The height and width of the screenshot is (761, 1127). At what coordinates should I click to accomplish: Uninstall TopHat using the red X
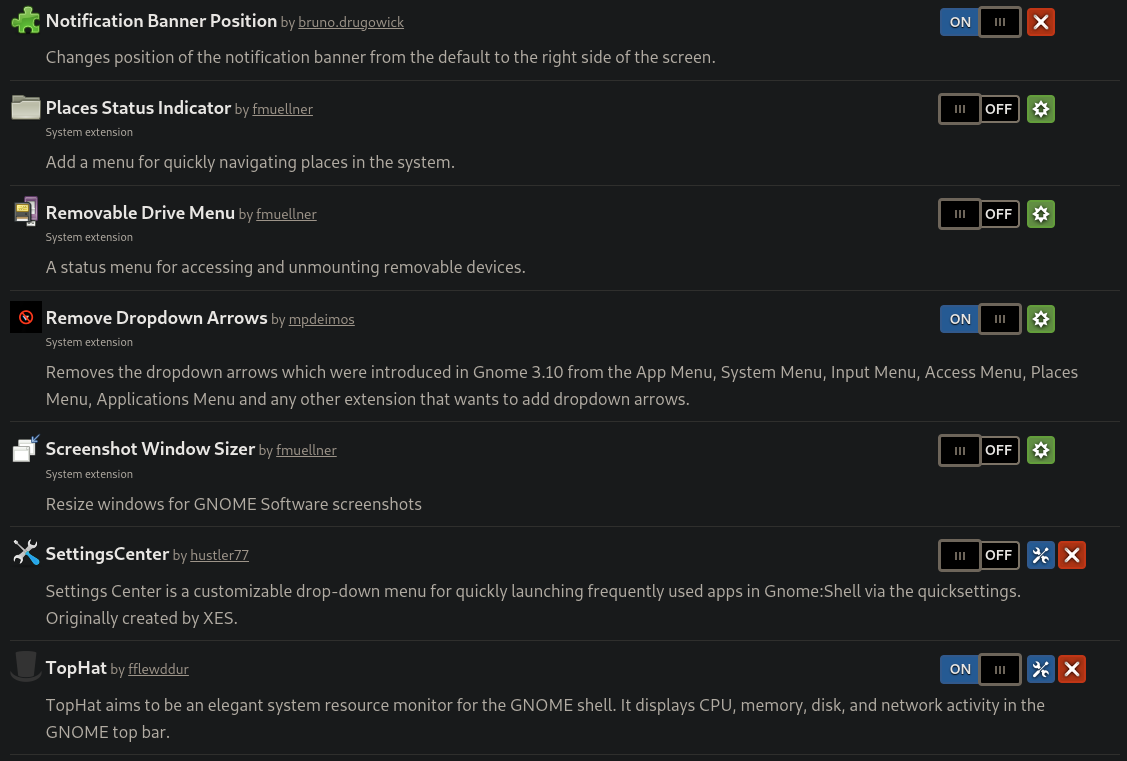click(x=1072, y=669)
